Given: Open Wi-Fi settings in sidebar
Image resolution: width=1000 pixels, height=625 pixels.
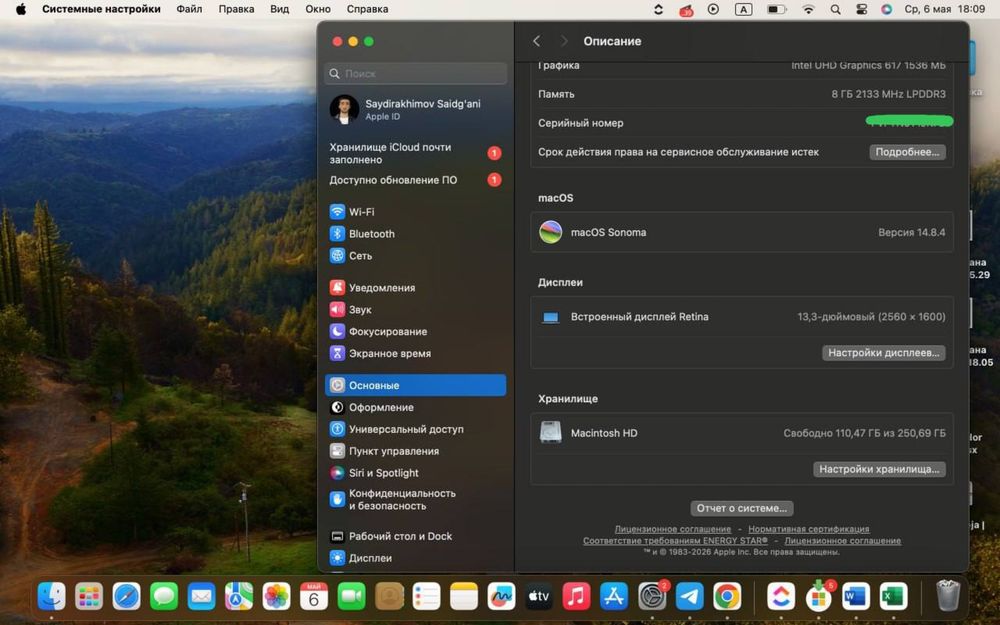Looking at the screenshot, I should [415, 212].
